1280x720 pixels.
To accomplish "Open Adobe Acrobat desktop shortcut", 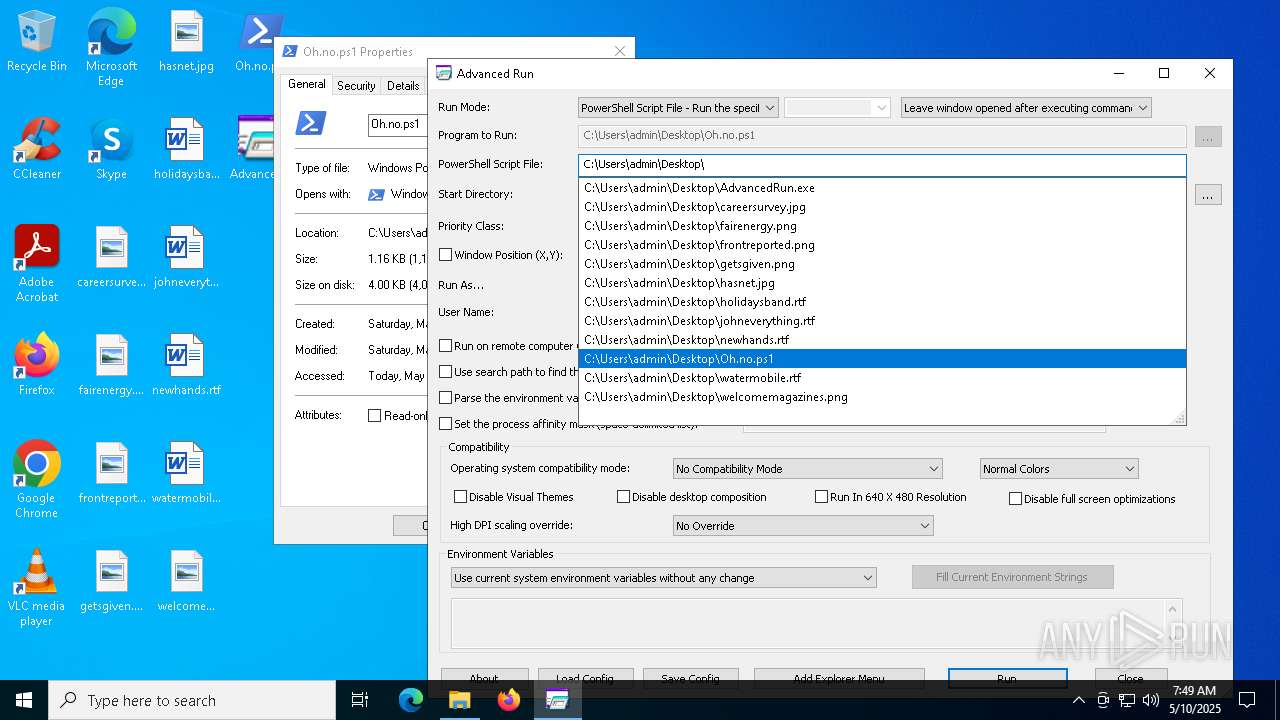I will pyautogui.click(x=37, y=264).
